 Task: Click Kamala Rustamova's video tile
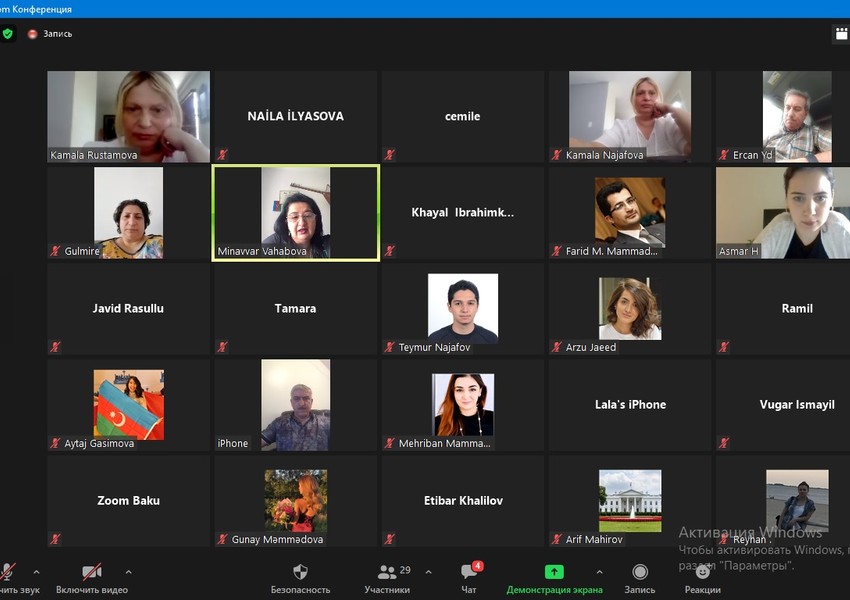tap(128, 116)
